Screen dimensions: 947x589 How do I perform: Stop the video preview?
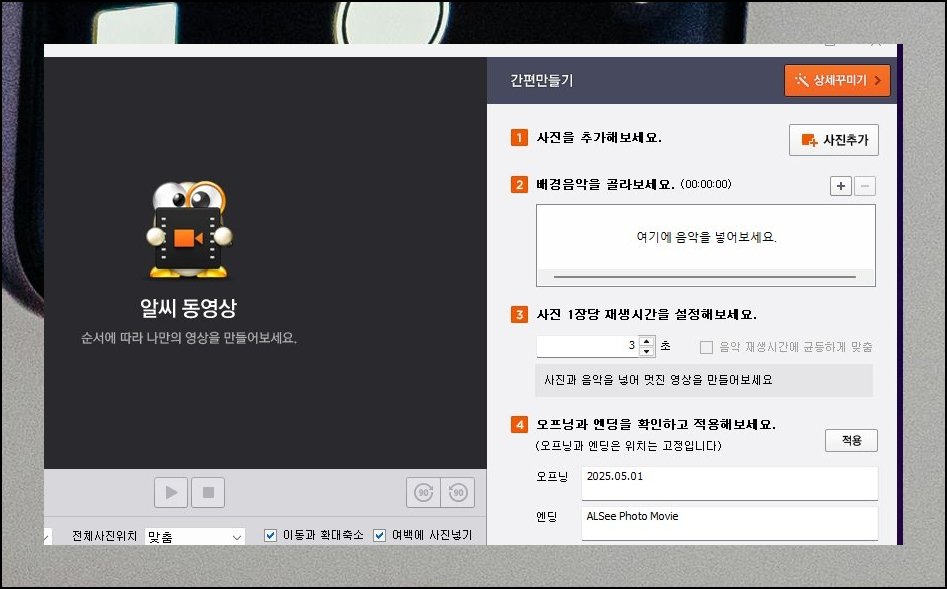click(x=208, y=492)
